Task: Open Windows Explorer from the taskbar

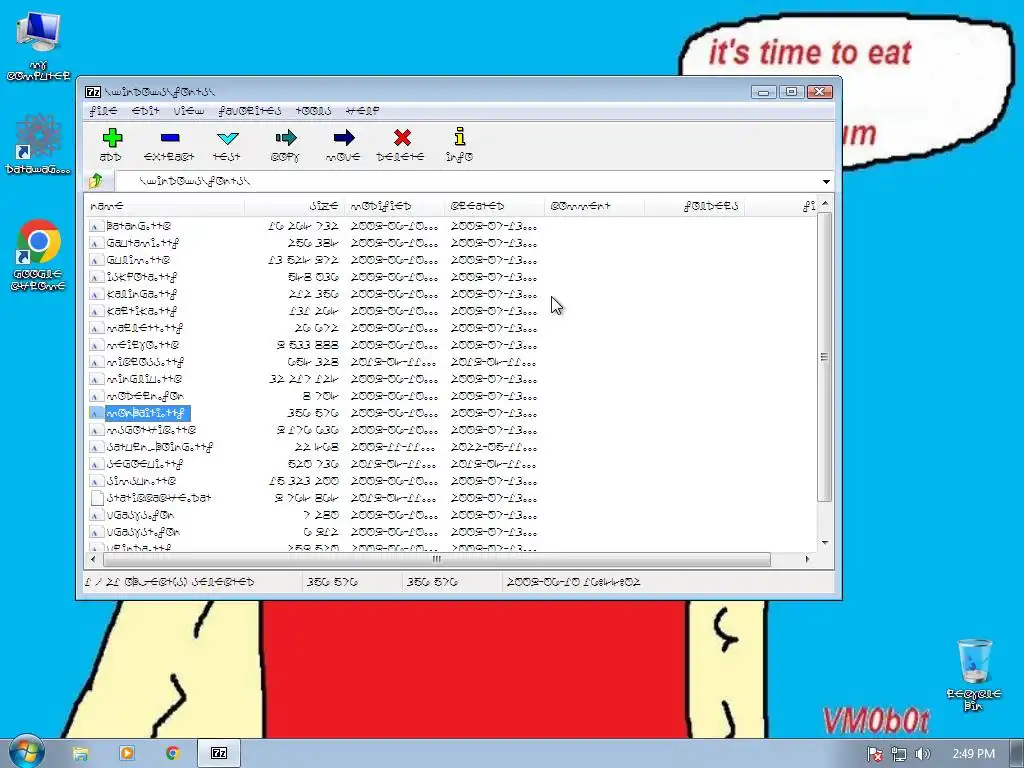Action: (80, 754)
